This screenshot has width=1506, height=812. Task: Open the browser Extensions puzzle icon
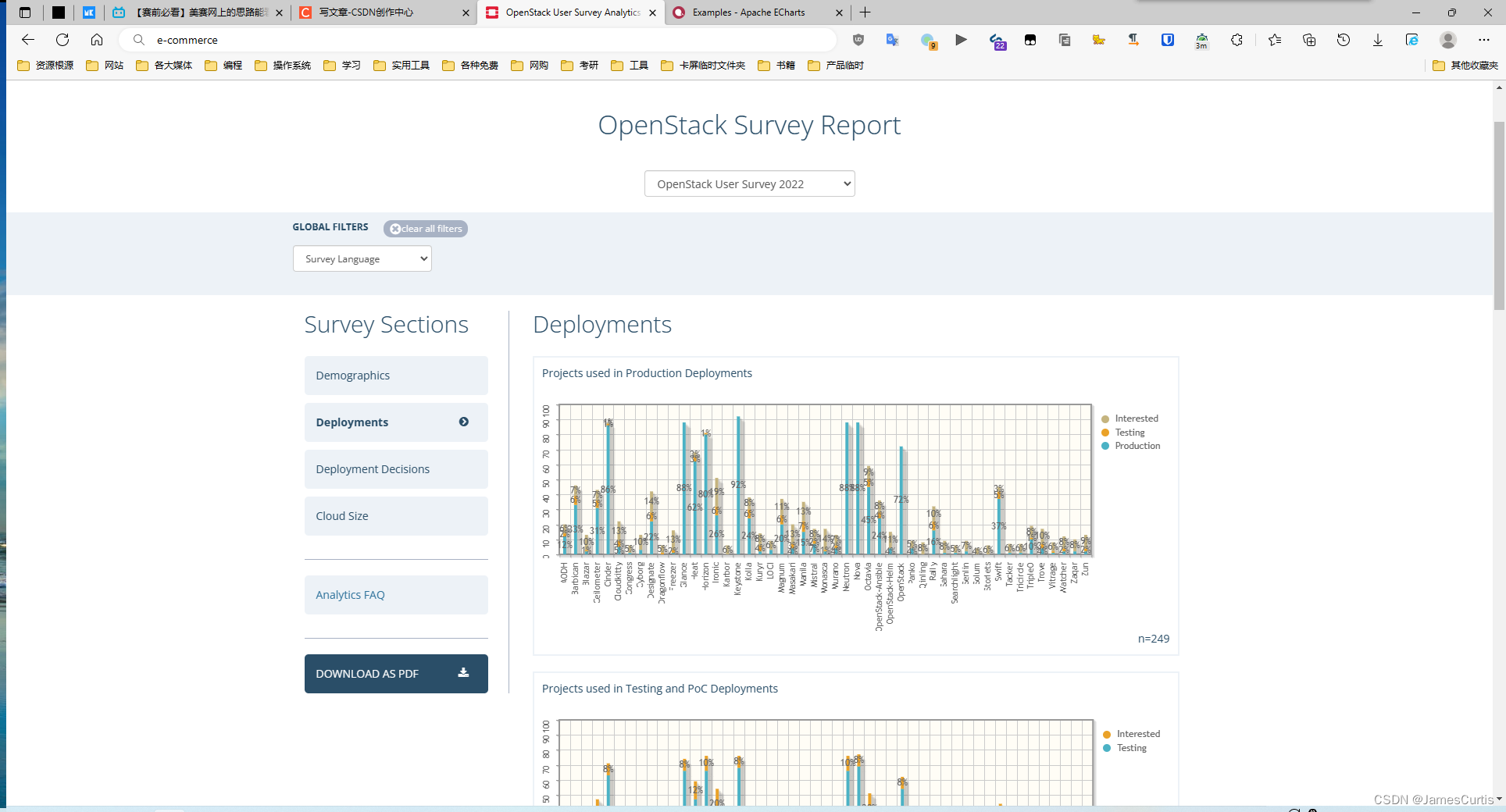[1237, 40]
